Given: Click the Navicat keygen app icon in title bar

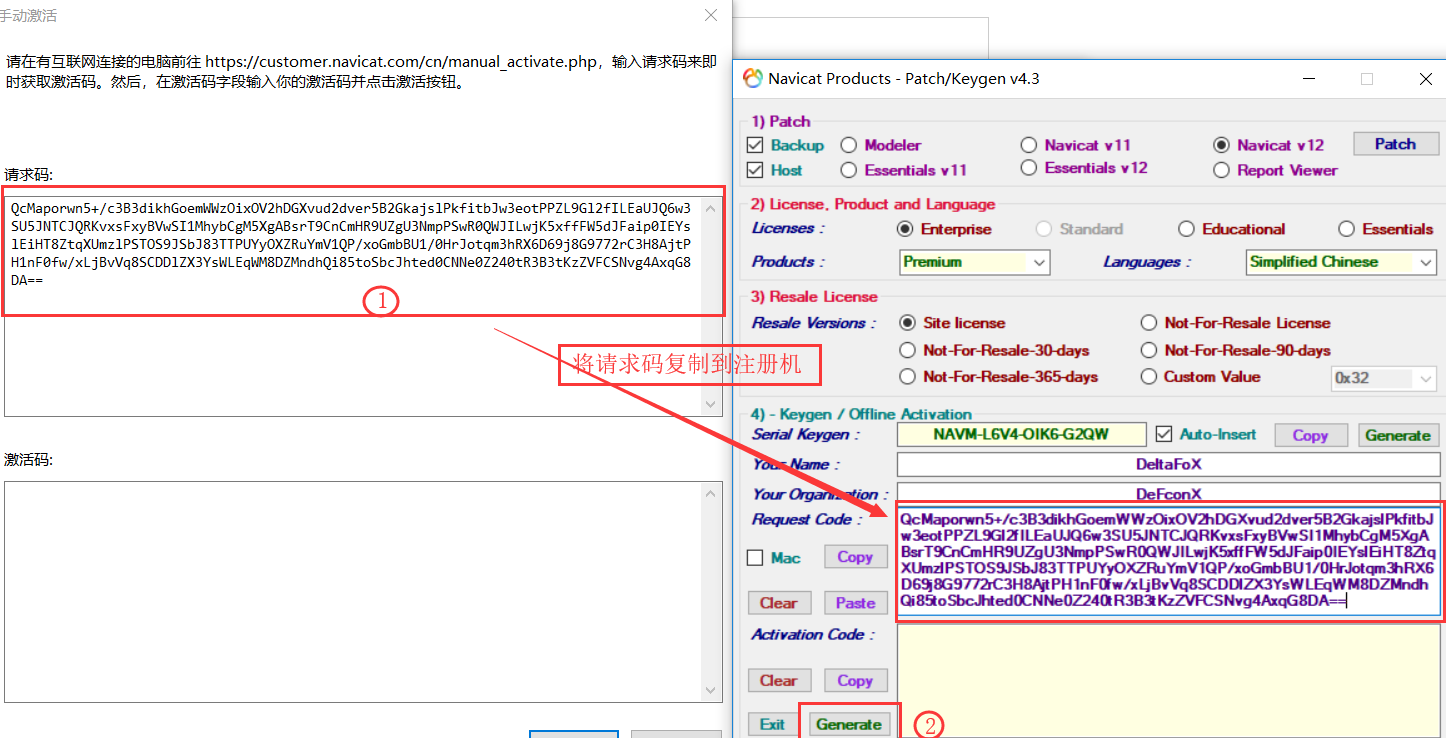Looking at the screenshot, I should (753, 79).
